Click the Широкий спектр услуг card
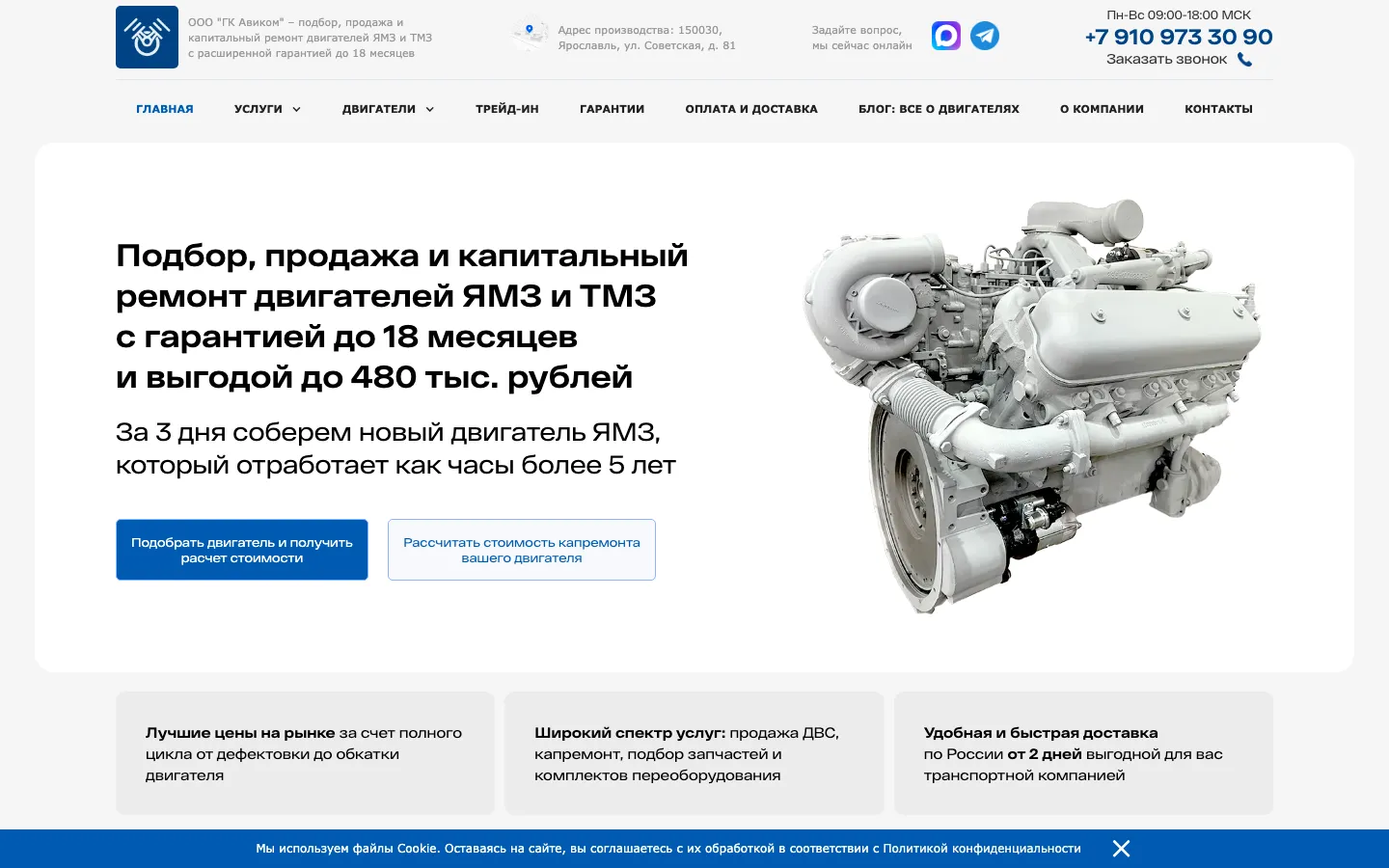The image size is (1389, 868). (694, 753)
